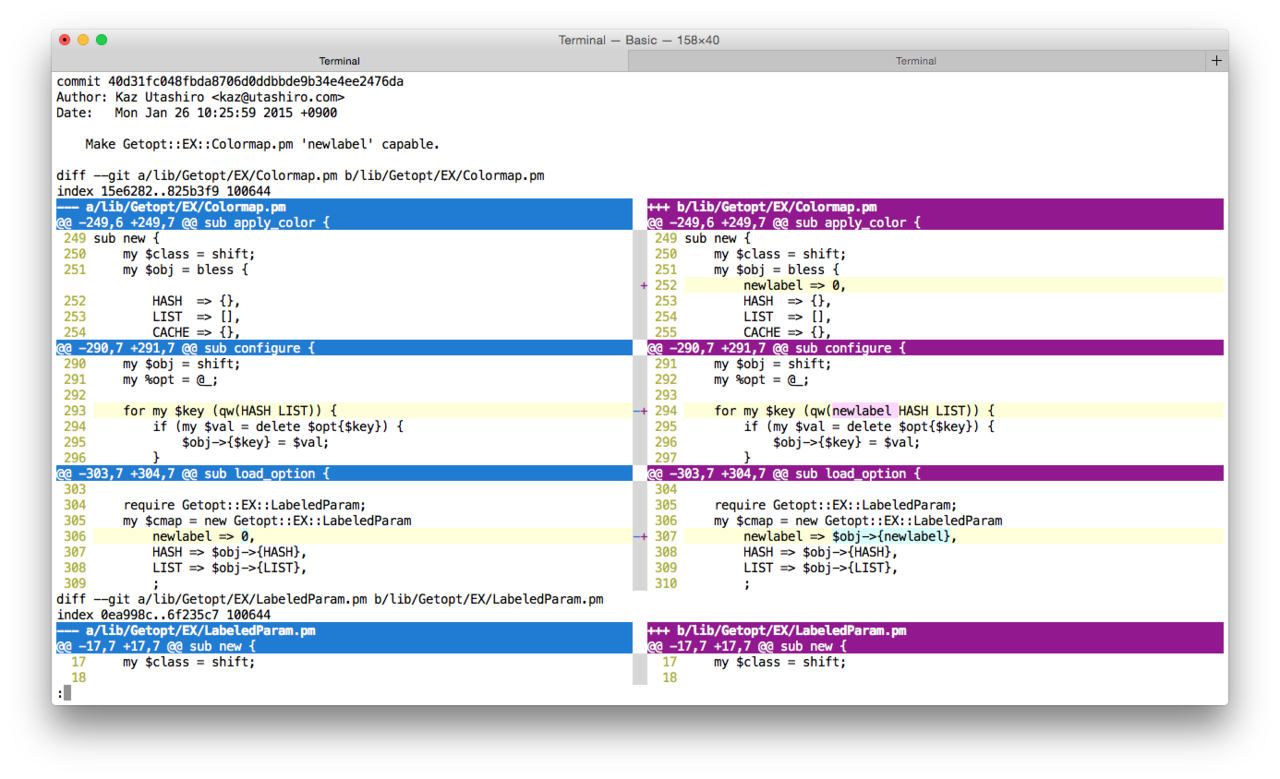Click right hunk header sub configure
Viewport: 1280px width, 779px height.
935,348
